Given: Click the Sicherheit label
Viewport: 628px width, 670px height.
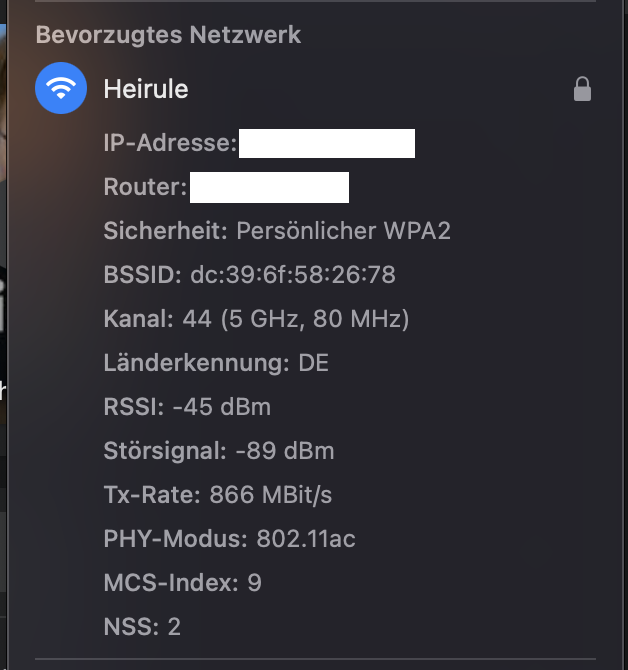Looking at the screenshot, I should 166,231.
